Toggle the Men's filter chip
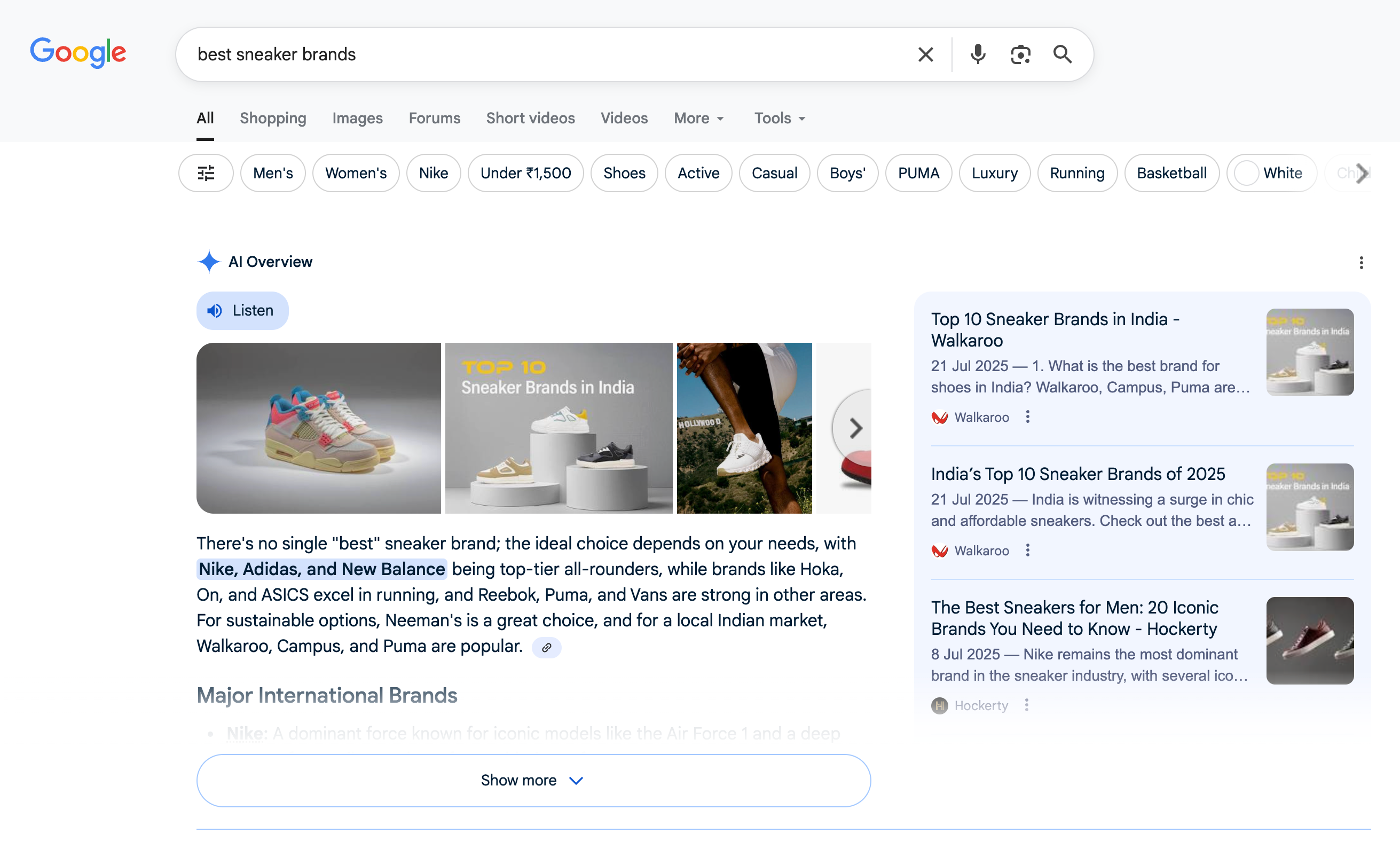Image resolution: width=1400 pixels, height=865 pixels. pos(273,173)
